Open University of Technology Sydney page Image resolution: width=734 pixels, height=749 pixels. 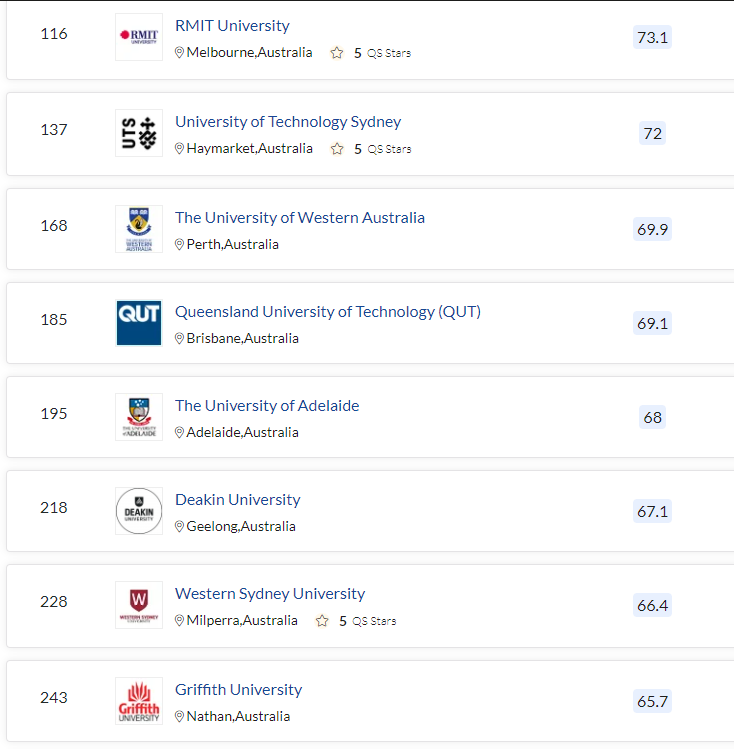point(288,122)
